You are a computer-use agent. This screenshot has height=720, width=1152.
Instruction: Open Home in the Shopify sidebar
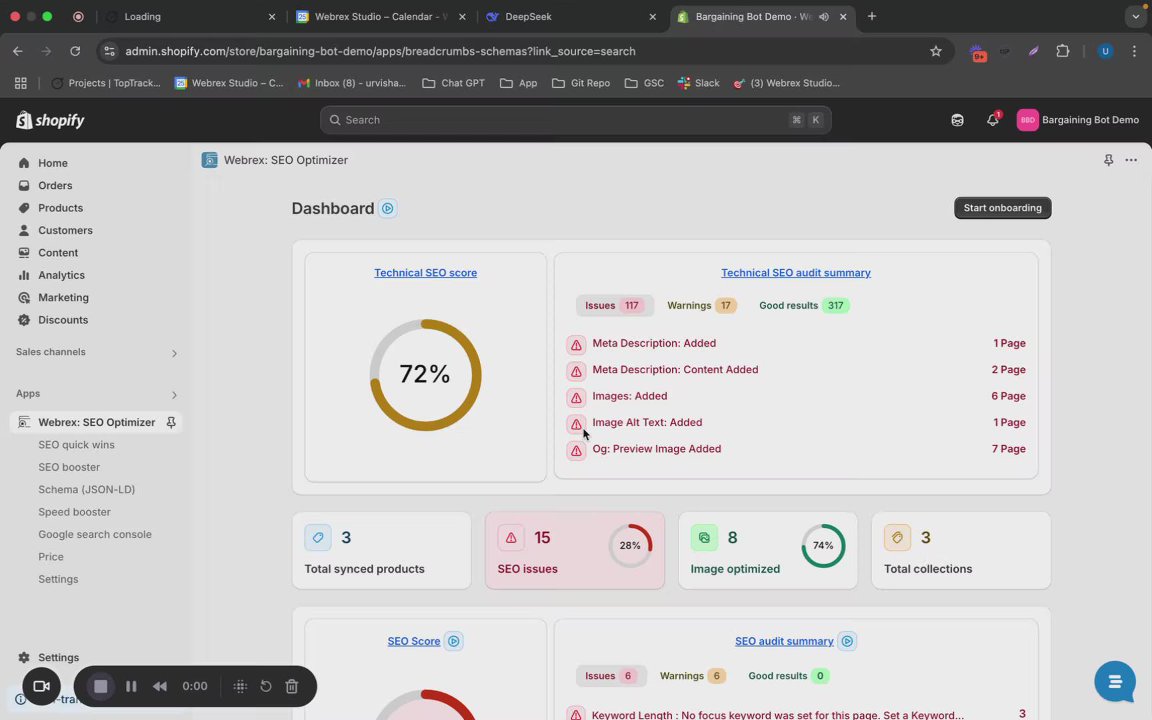(x=52, y=163)
